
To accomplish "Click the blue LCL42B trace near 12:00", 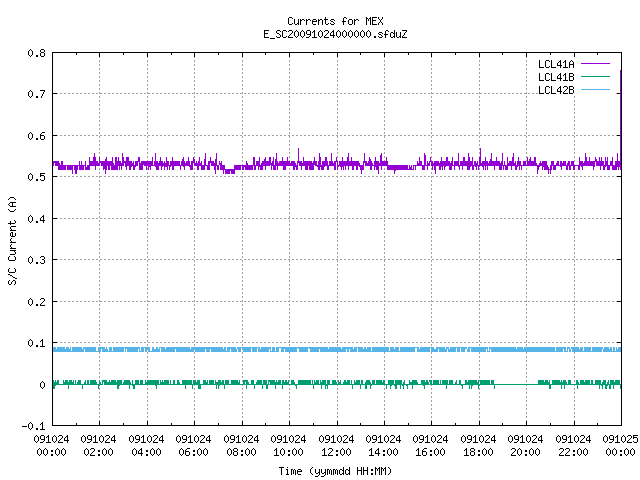I will [x=337, y=349].
